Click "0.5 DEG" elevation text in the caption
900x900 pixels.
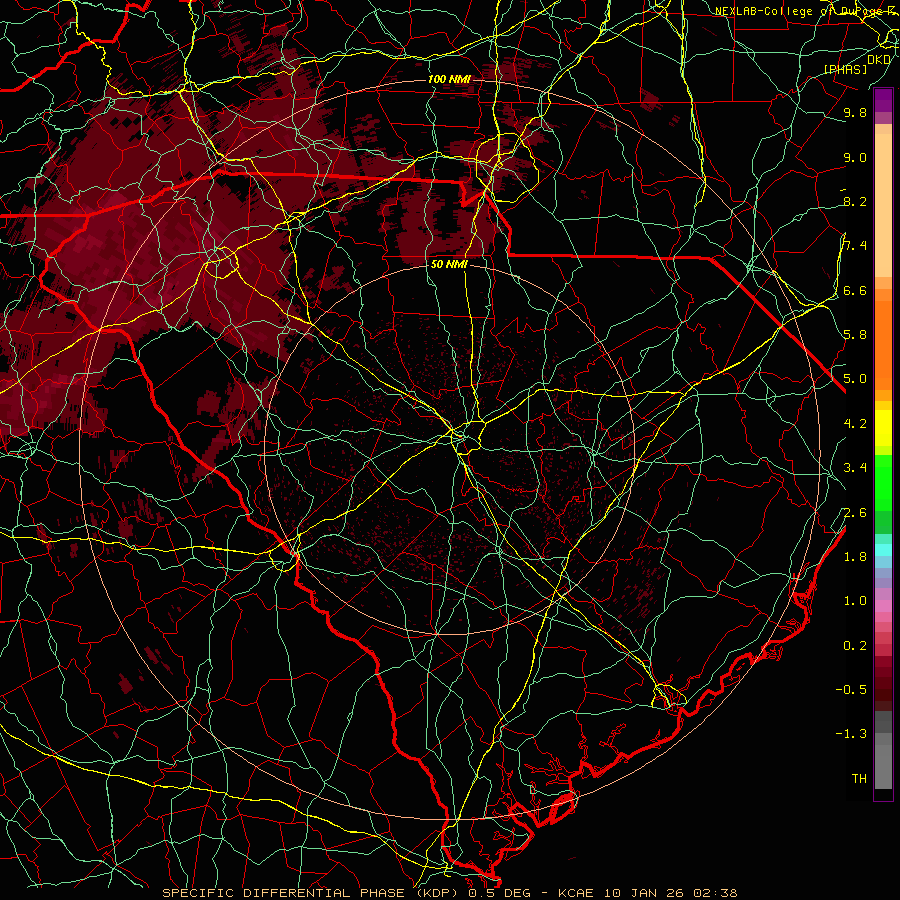[499, 893]
